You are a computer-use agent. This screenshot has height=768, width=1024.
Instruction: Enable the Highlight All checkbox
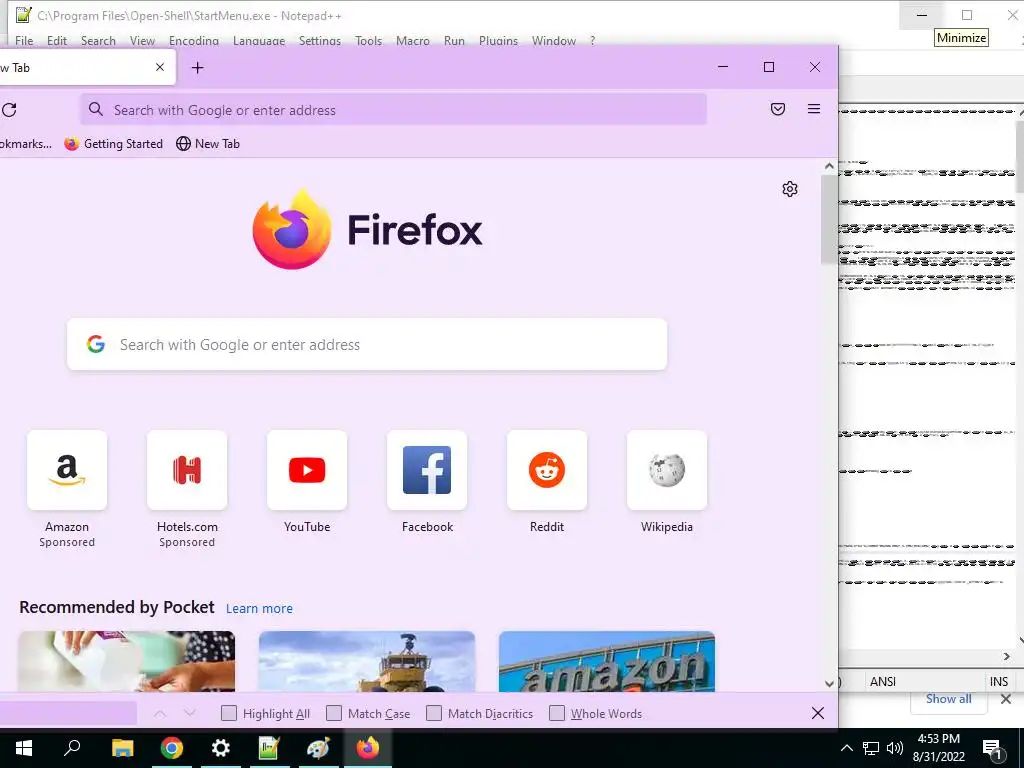click(229, 713)
